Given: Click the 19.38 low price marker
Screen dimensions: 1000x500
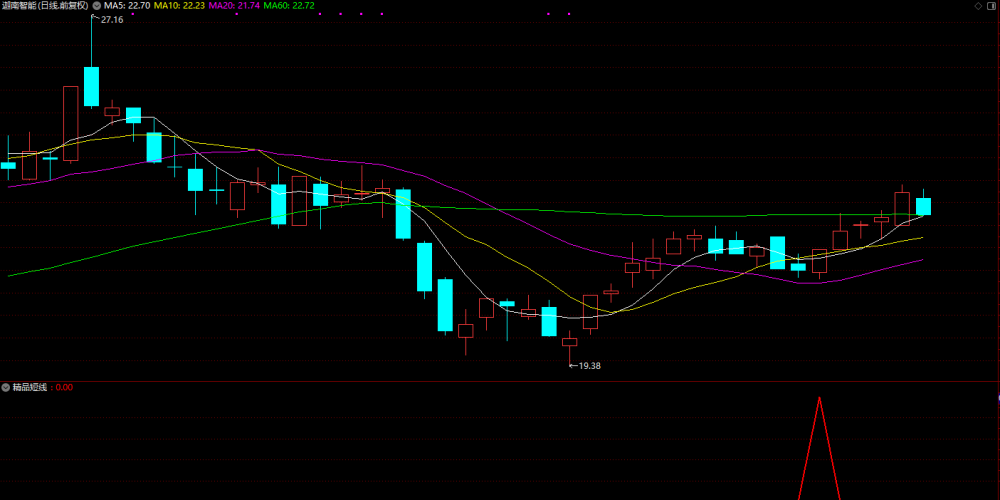Looking at the screenshot, I should pyautogui.click(x=589, y=366).
